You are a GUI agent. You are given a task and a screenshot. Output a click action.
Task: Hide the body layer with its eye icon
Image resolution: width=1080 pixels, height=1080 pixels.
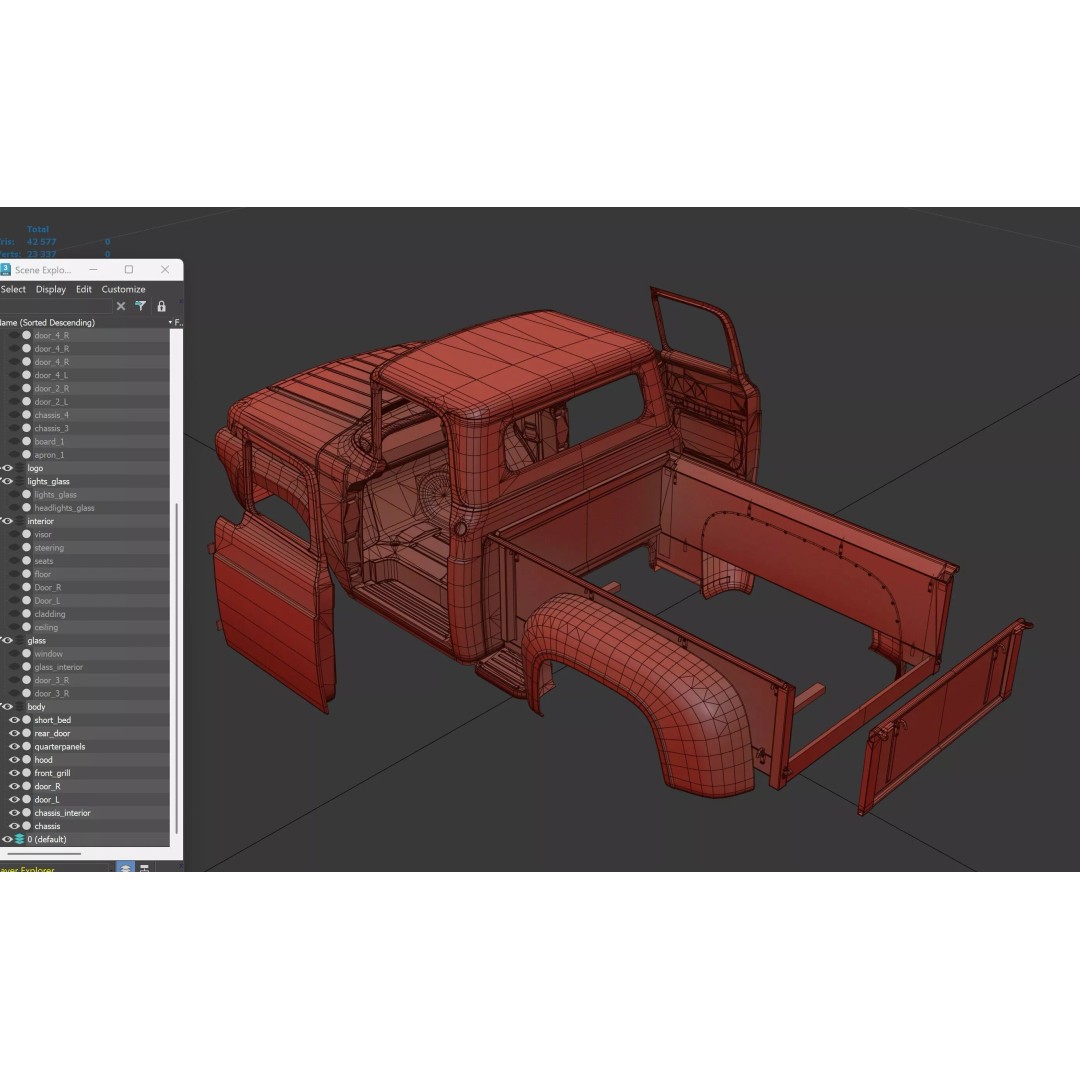(x=8, y=707)
